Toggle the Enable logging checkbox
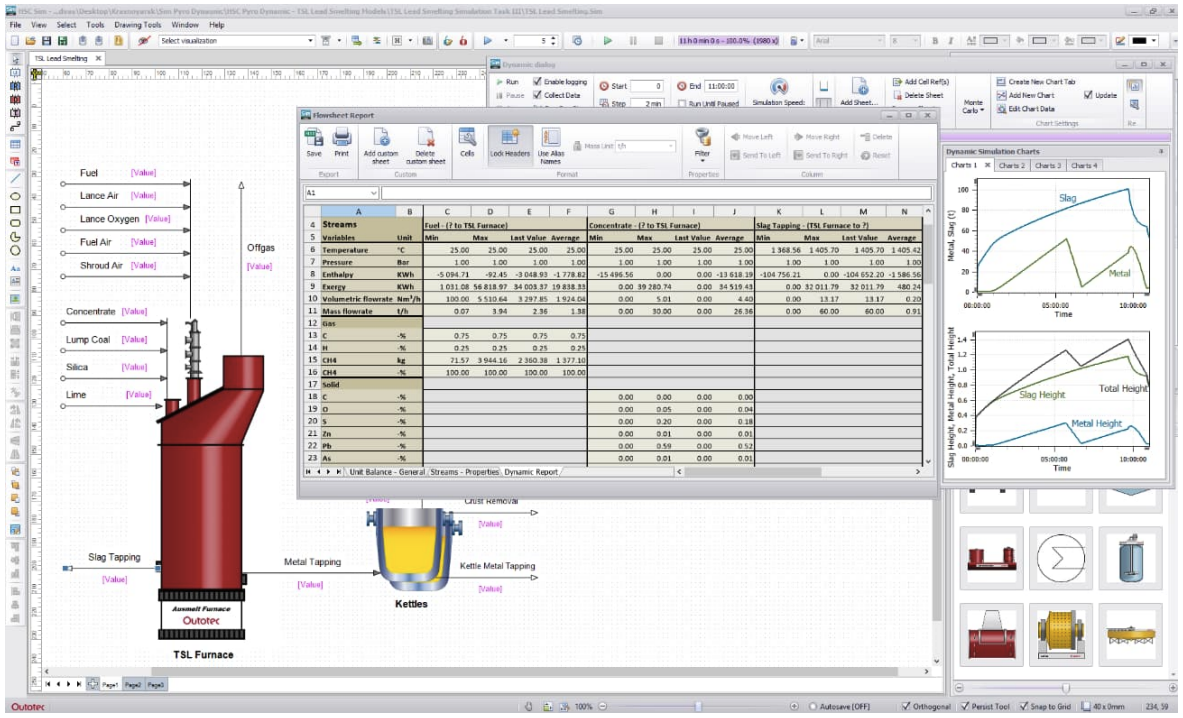 [x=537, y=81]
